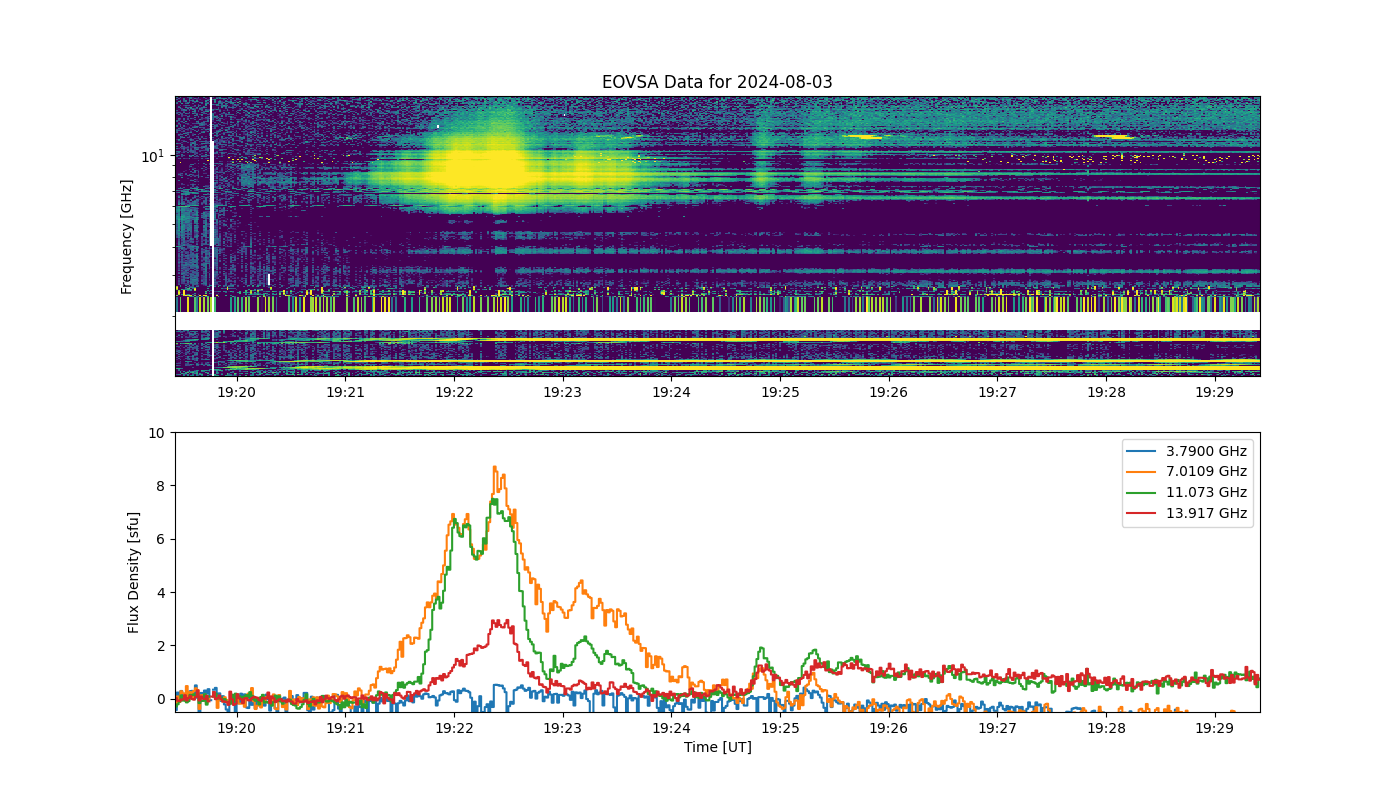Click the 19:25 tick label on the lower plot
This screenshot has height=800, width=1400.
coord(780,728)
